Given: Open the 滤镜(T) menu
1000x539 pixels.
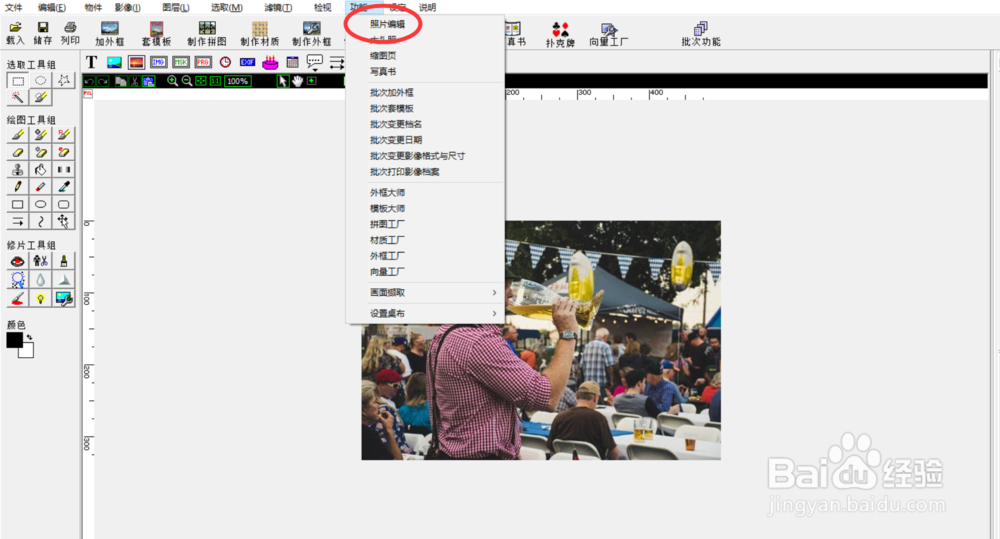Looking at the screenshot, I should [x=278, y=7].
